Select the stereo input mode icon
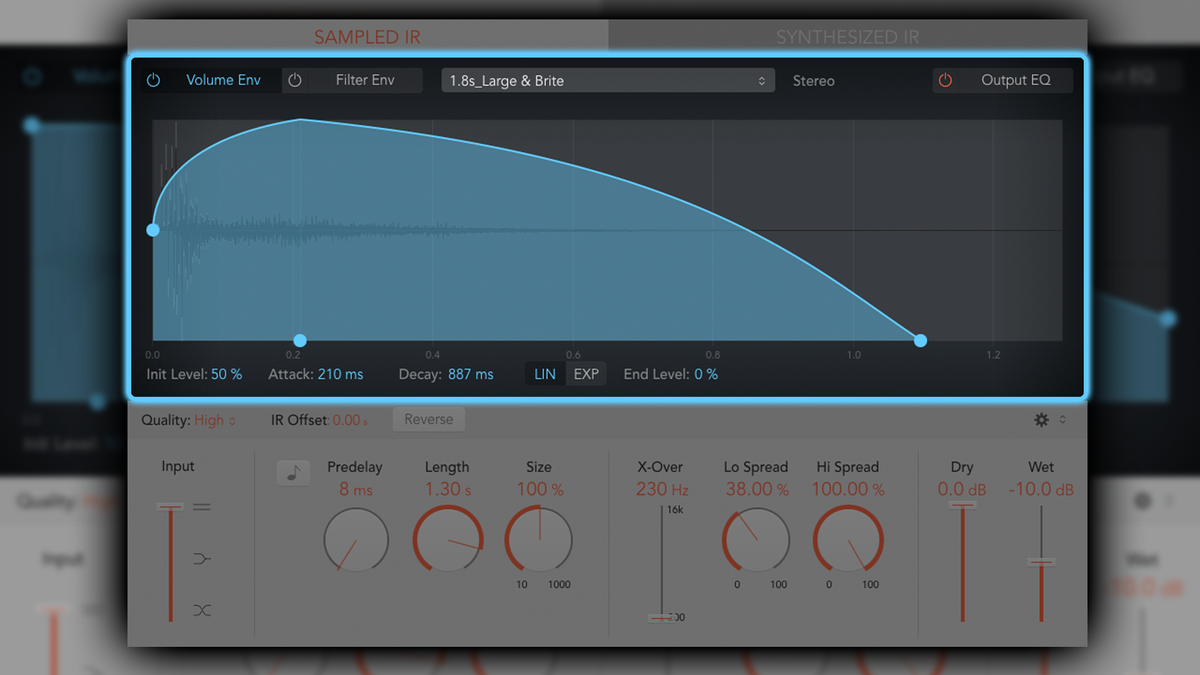The height and width of the screenshot is (675, 1200). [x=200, y=506]
